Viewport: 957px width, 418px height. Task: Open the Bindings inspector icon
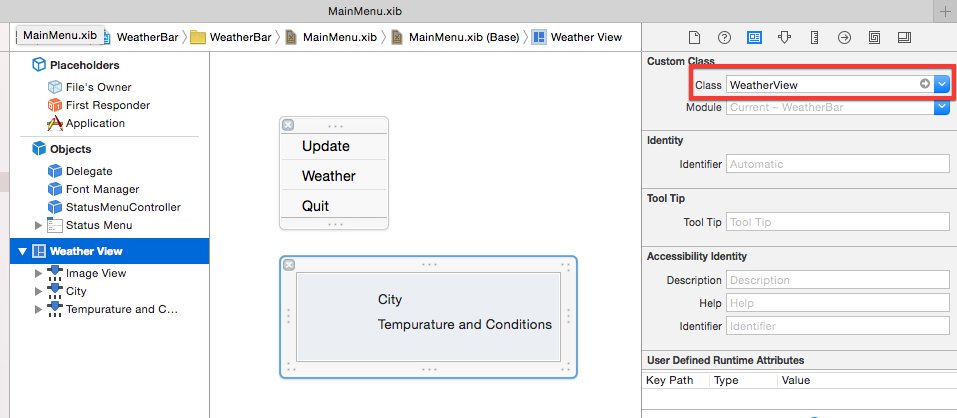[874, 37]
